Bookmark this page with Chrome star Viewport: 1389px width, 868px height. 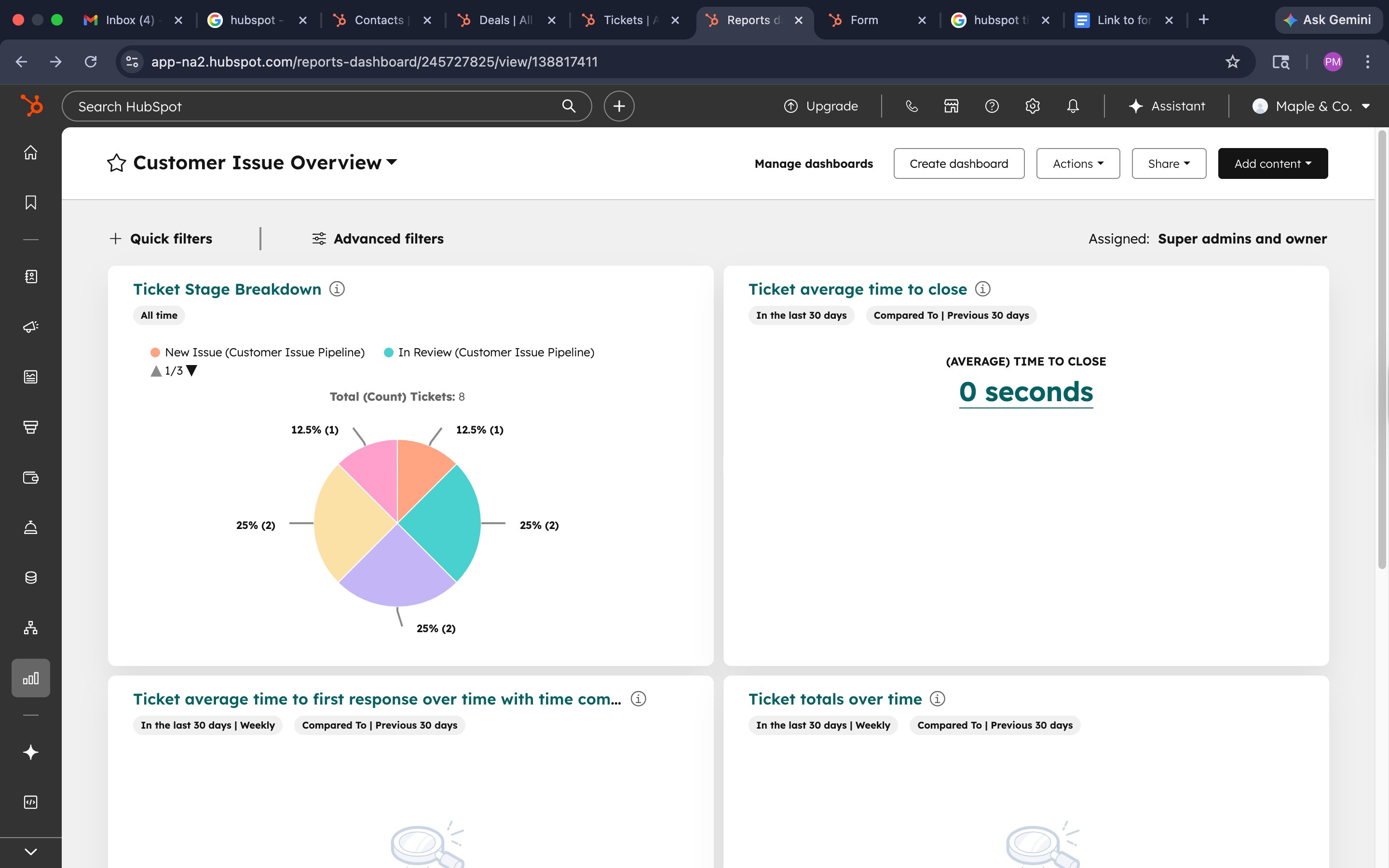pos(1232,61)
